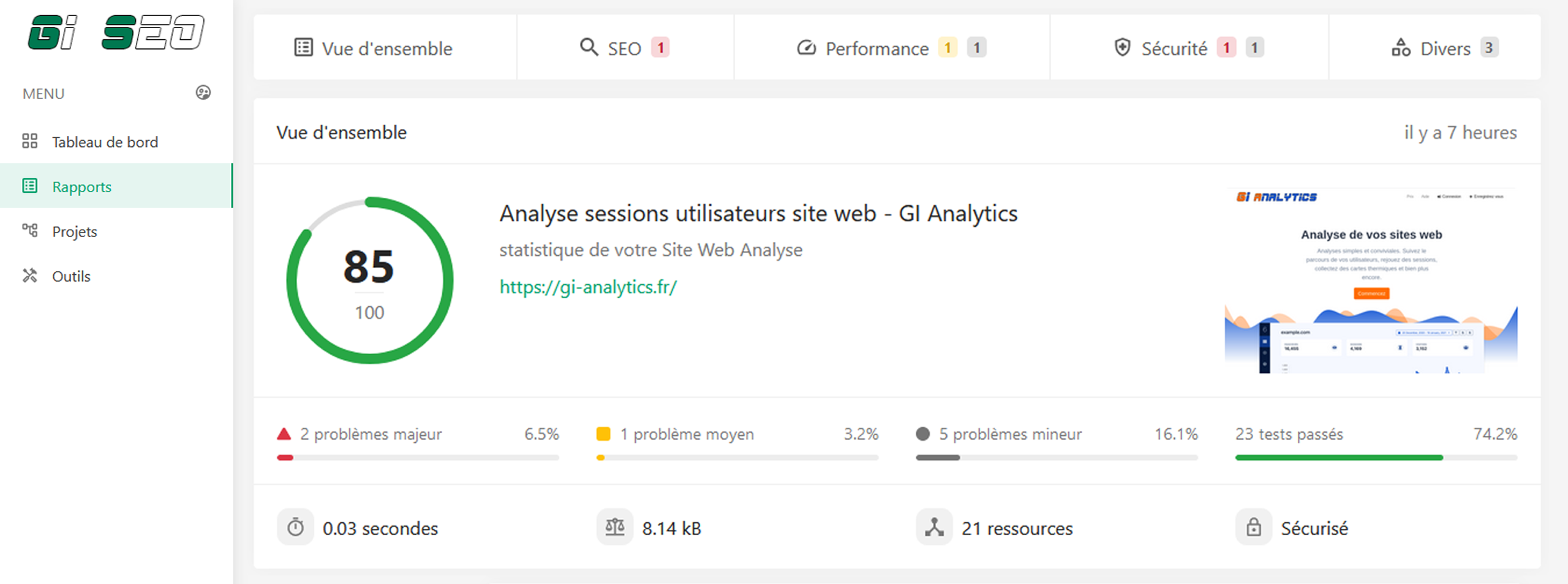Click the website preview thumbnail
The height and width of the screenshot is (584, 1568).
coord(1371,280)
